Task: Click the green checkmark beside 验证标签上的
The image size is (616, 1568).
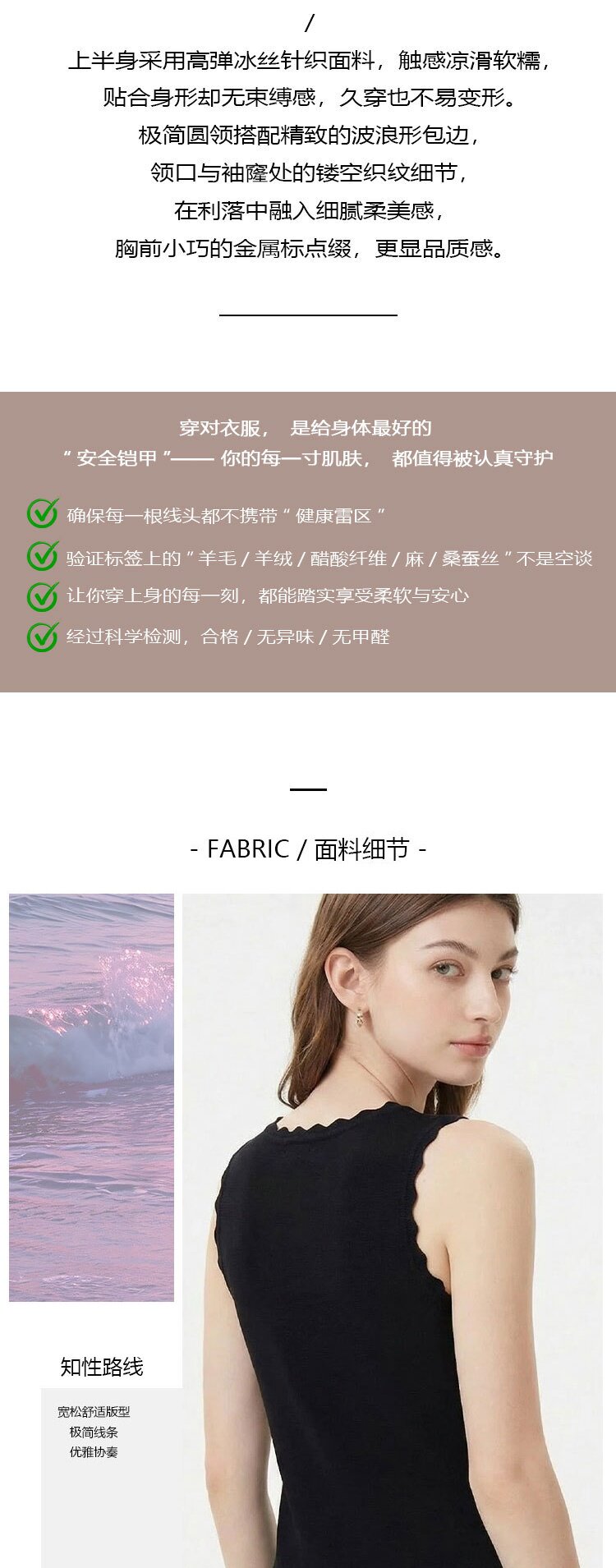Action: coord(43,555)
